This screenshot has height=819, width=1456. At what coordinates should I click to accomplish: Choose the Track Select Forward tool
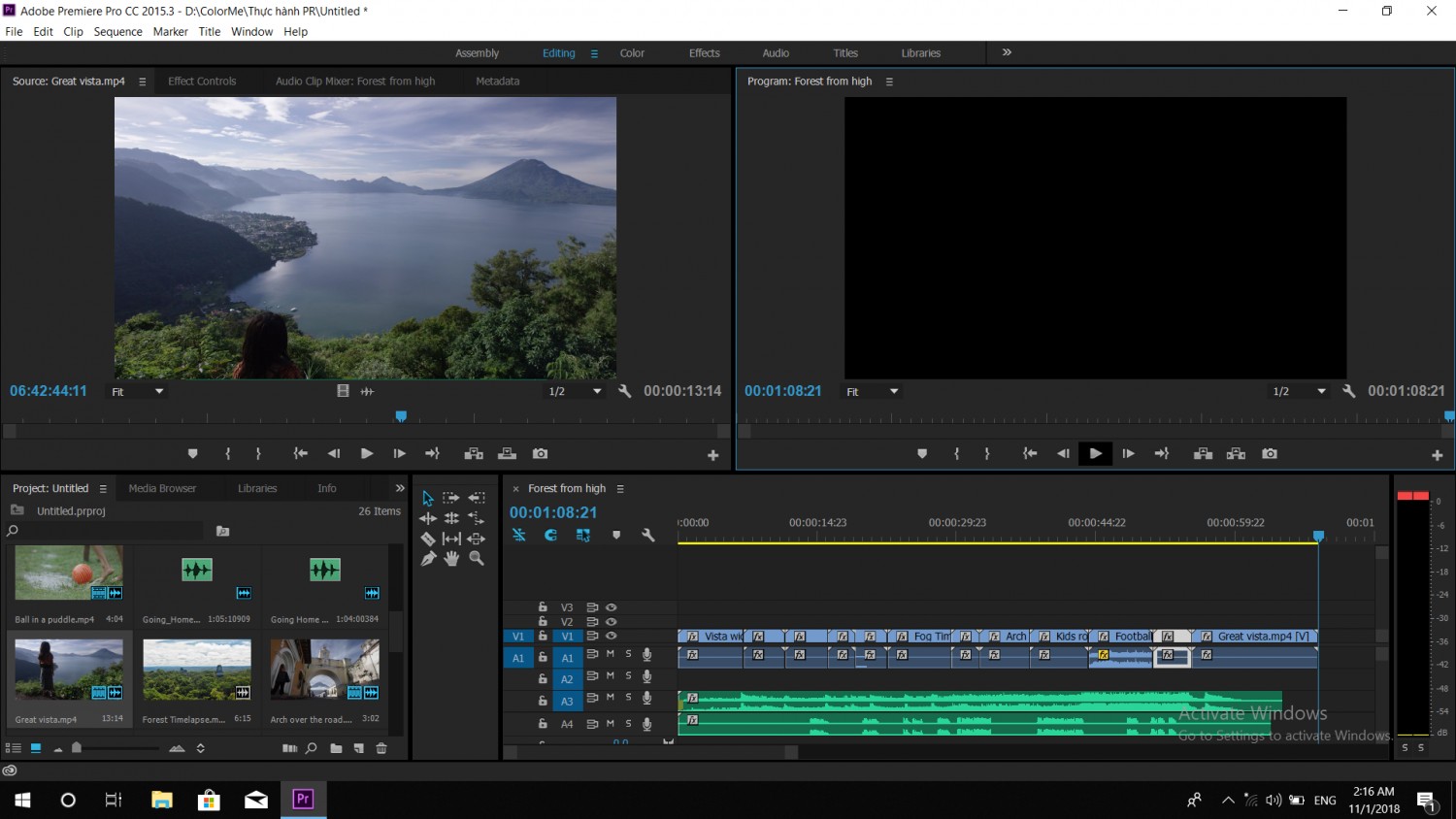pos(451,498)
